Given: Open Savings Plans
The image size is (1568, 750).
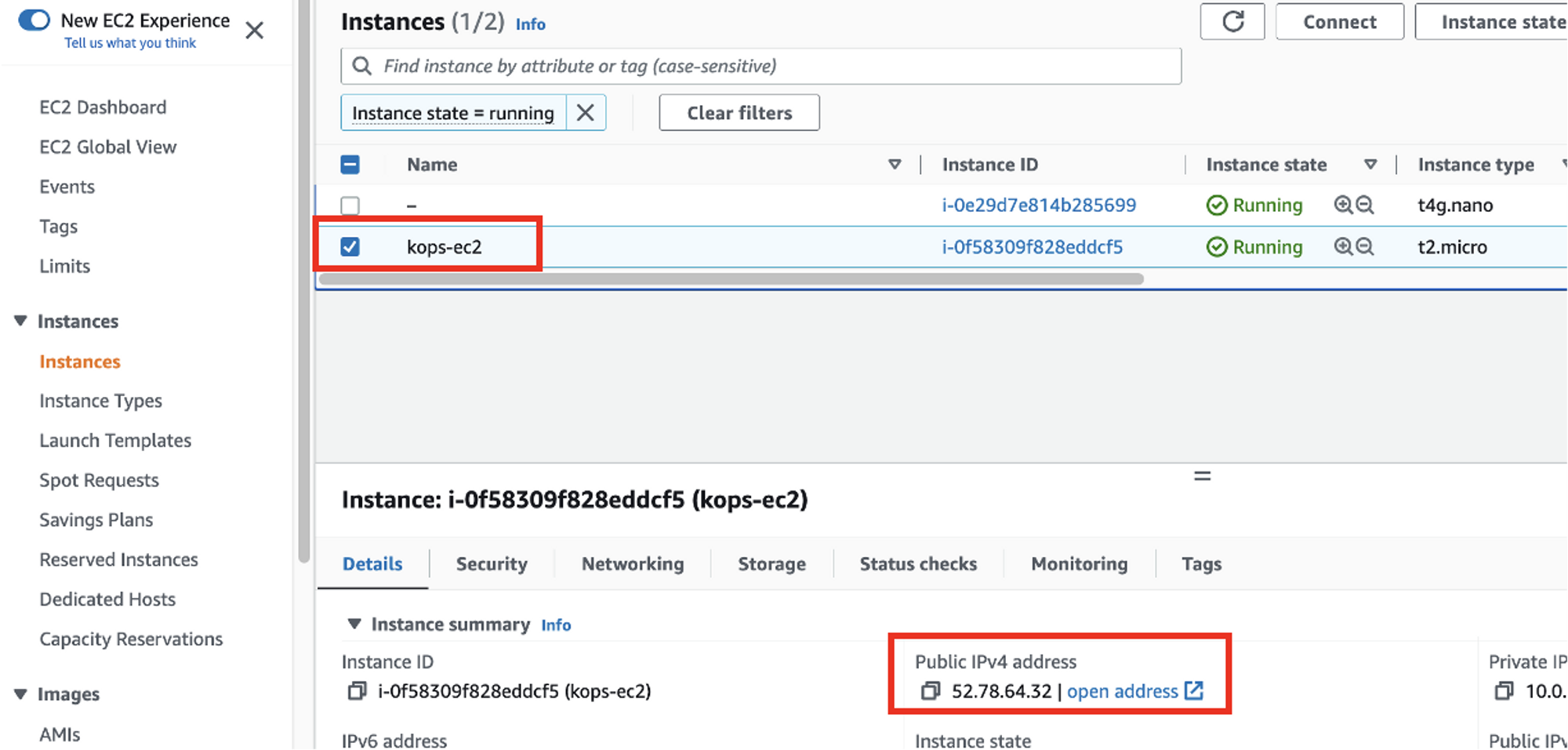Looking at the screenshot, I should (x=96, y=520).
